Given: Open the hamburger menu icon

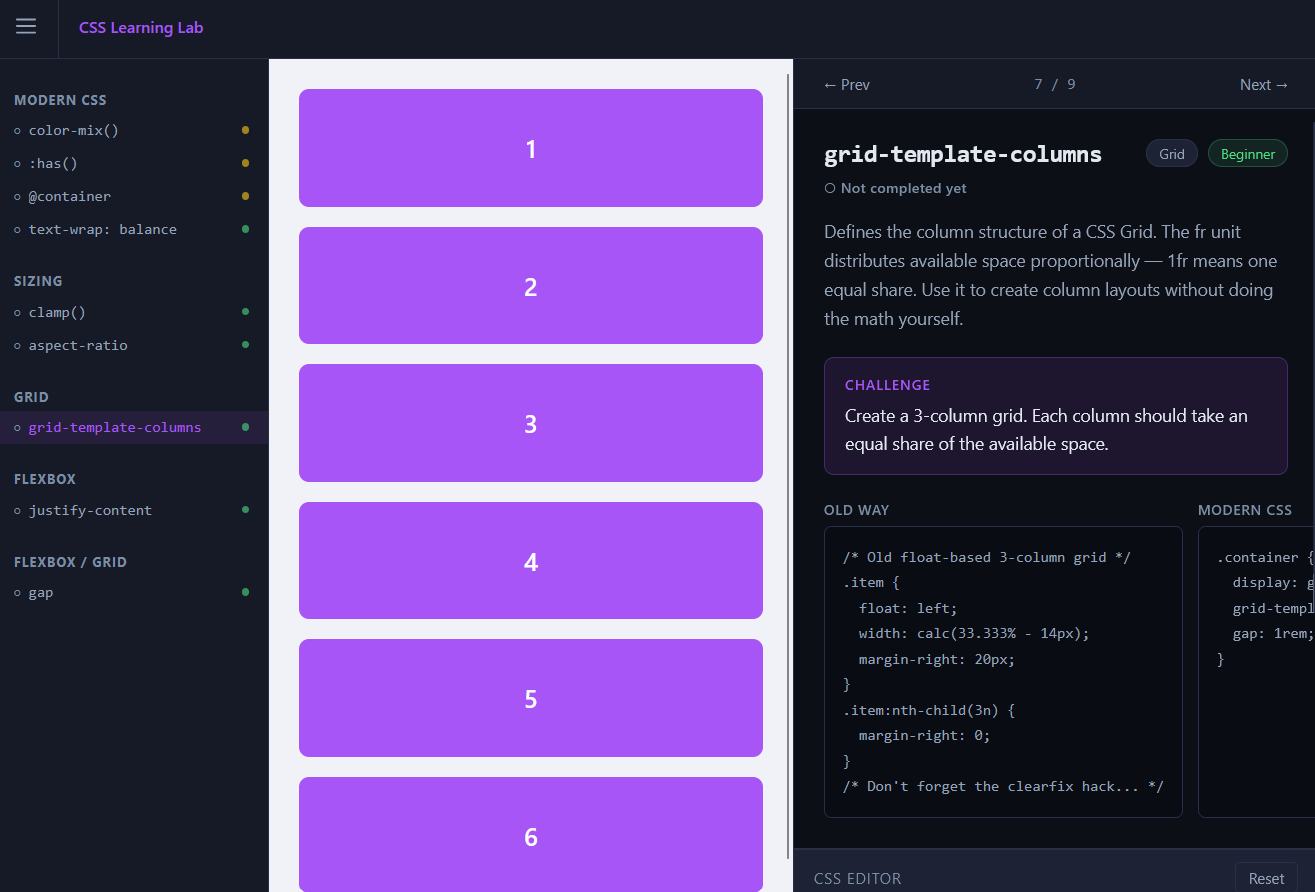Looking at the screenshot, I should click(x=26, y=27).
